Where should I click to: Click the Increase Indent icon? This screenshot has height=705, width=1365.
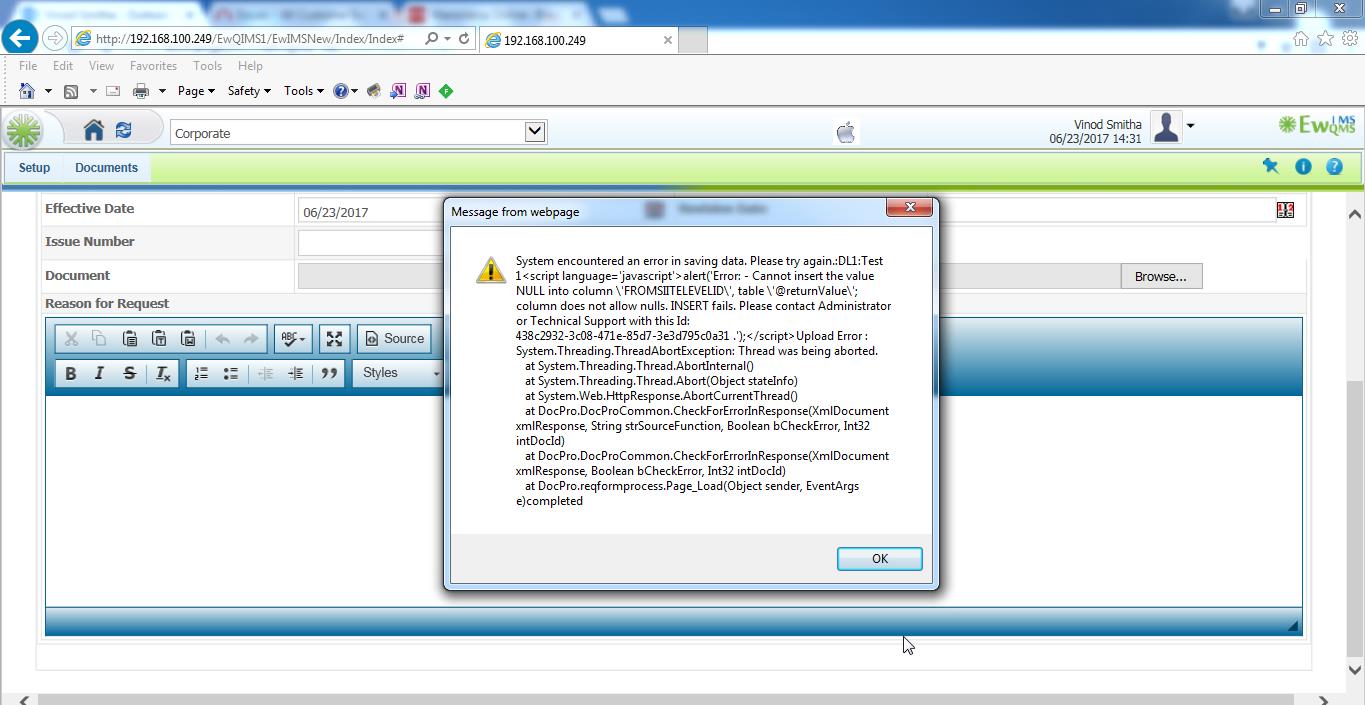coord(295,373)
